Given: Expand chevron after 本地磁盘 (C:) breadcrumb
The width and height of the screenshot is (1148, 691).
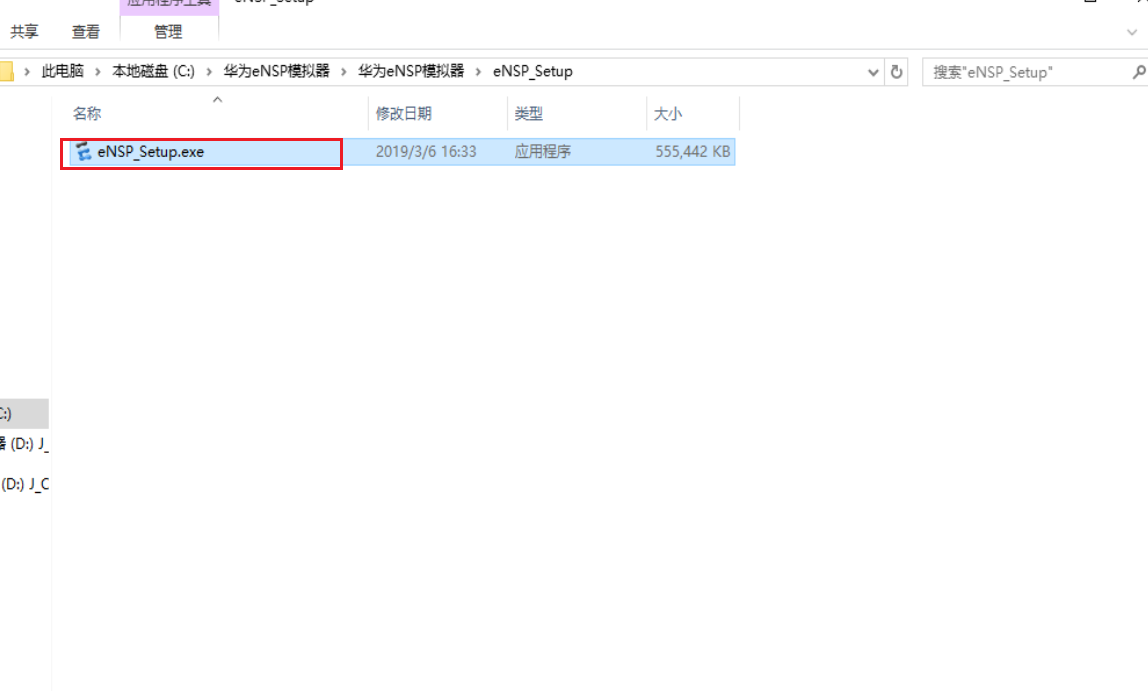Looking at the screenshot, I should pyautogui.click(x=209, y=72).
